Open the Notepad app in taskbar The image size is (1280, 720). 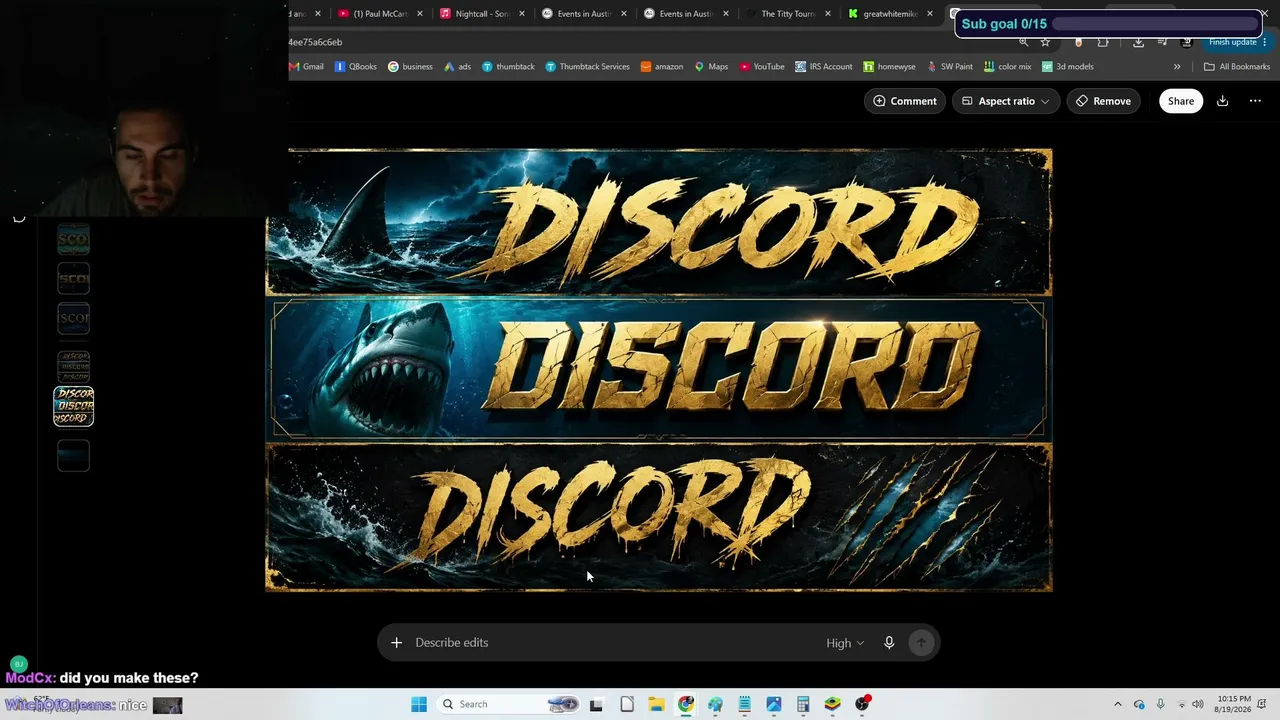point(744,704)
